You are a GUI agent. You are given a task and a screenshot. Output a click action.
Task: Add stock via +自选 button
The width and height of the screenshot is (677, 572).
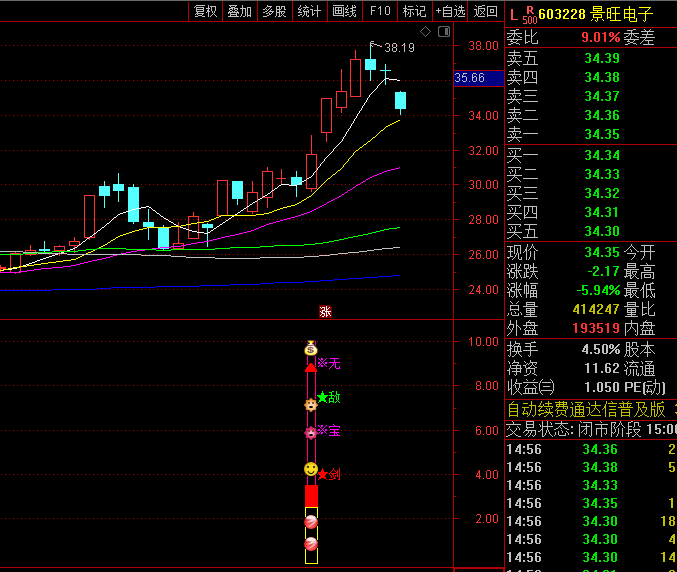point(450,11)
